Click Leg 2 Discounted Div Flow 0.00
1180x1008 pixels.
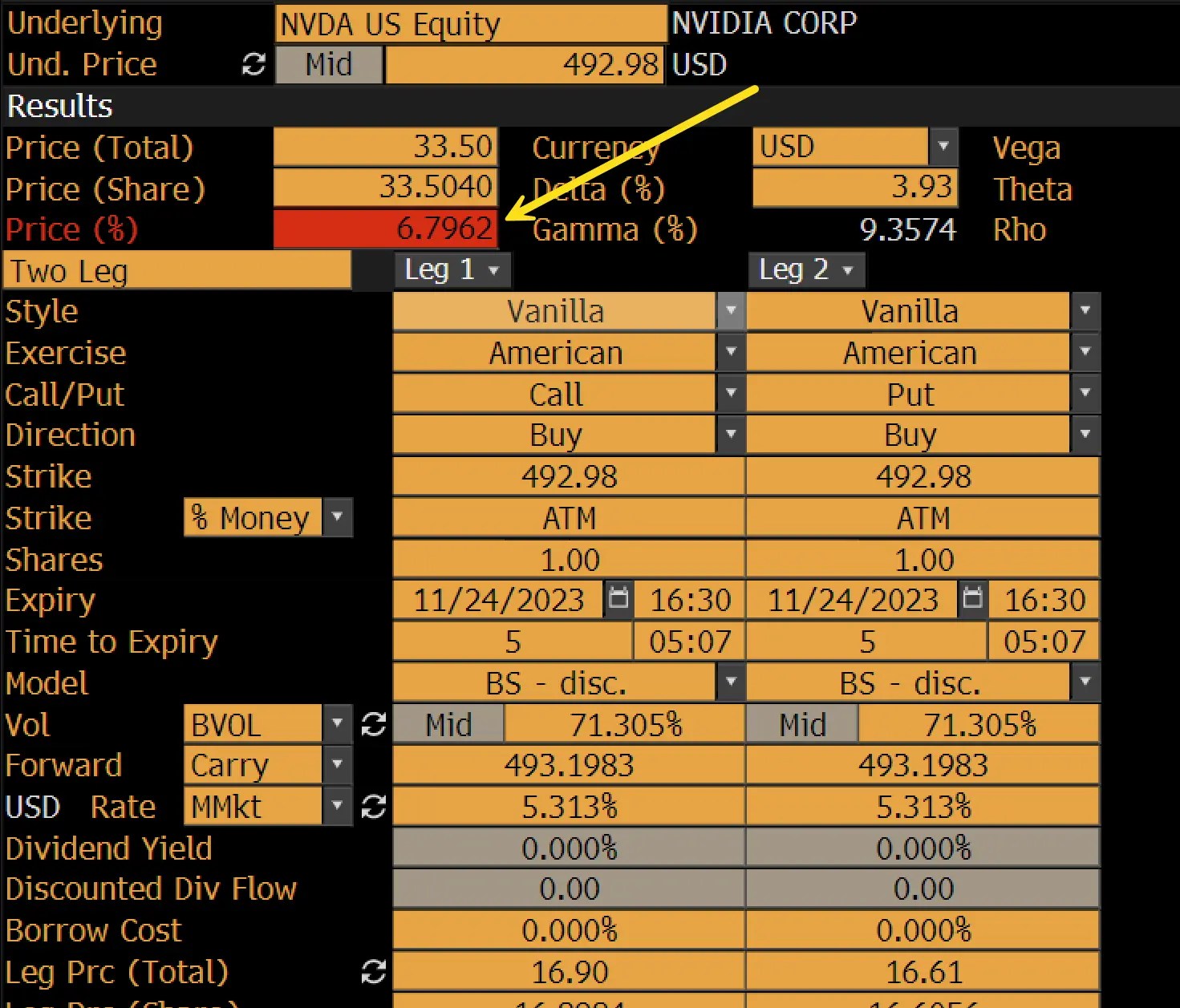[923, 889]
